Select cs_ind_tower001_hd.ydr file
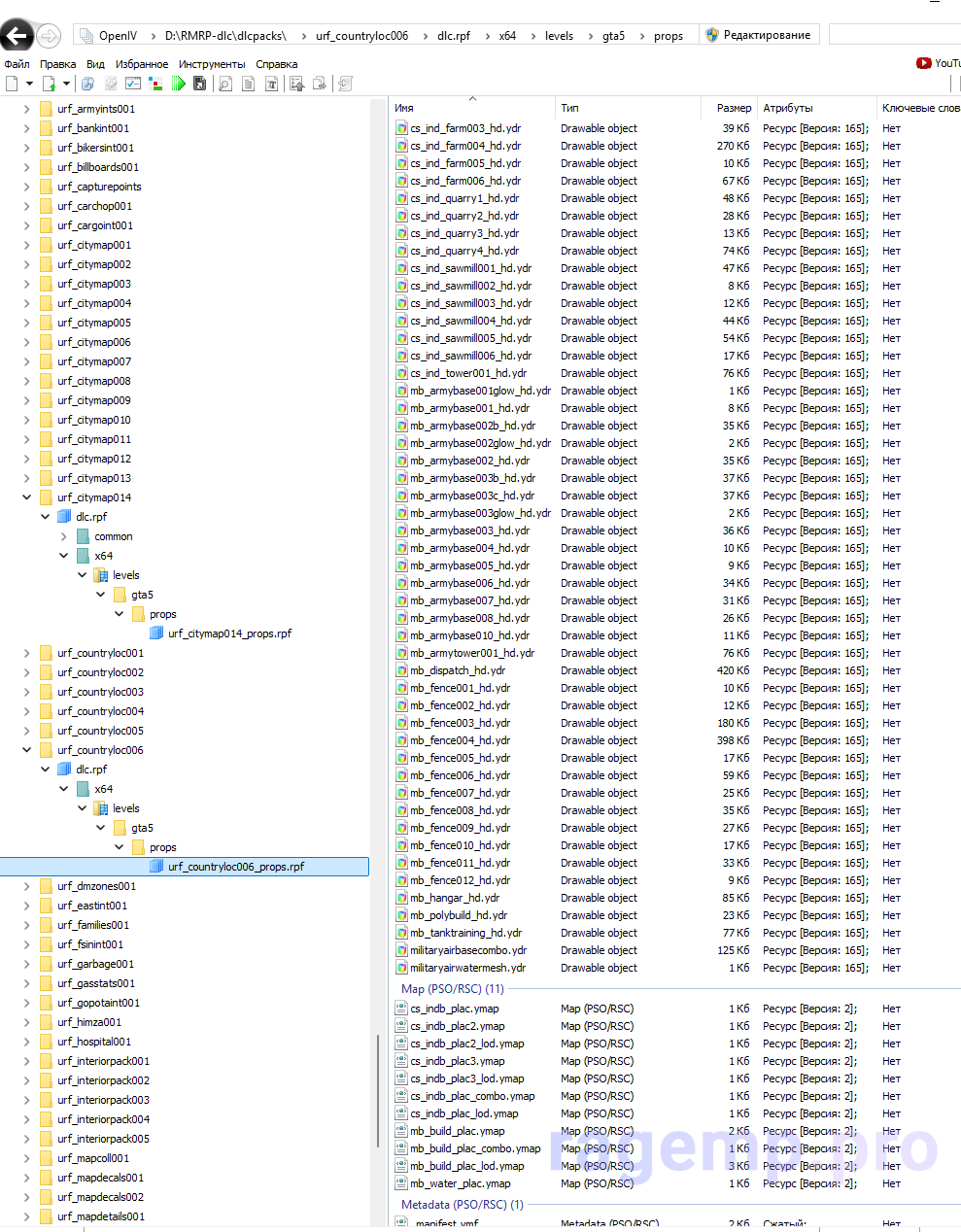 (x=468, y=373)
